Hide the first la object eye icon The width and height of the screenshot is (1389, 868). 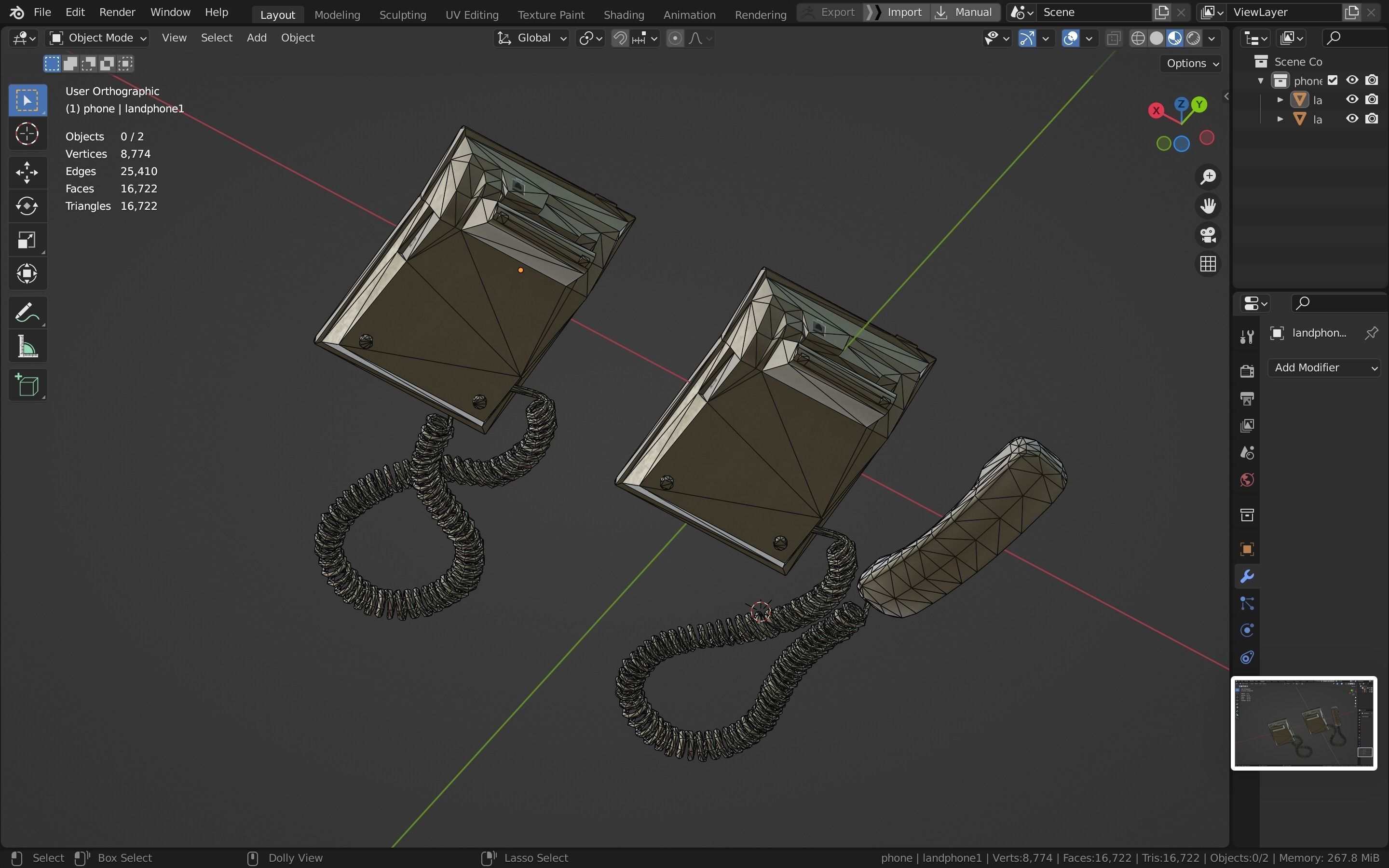[1352, 99]
